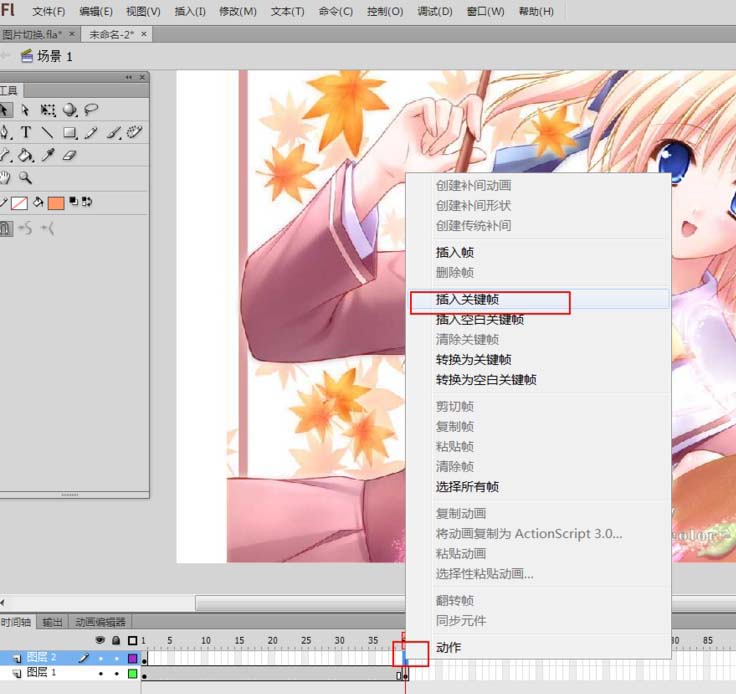The image size is (736, 694).
Task: Switch to the 动画编辑器 tab
Action: [x=100, y=622]
